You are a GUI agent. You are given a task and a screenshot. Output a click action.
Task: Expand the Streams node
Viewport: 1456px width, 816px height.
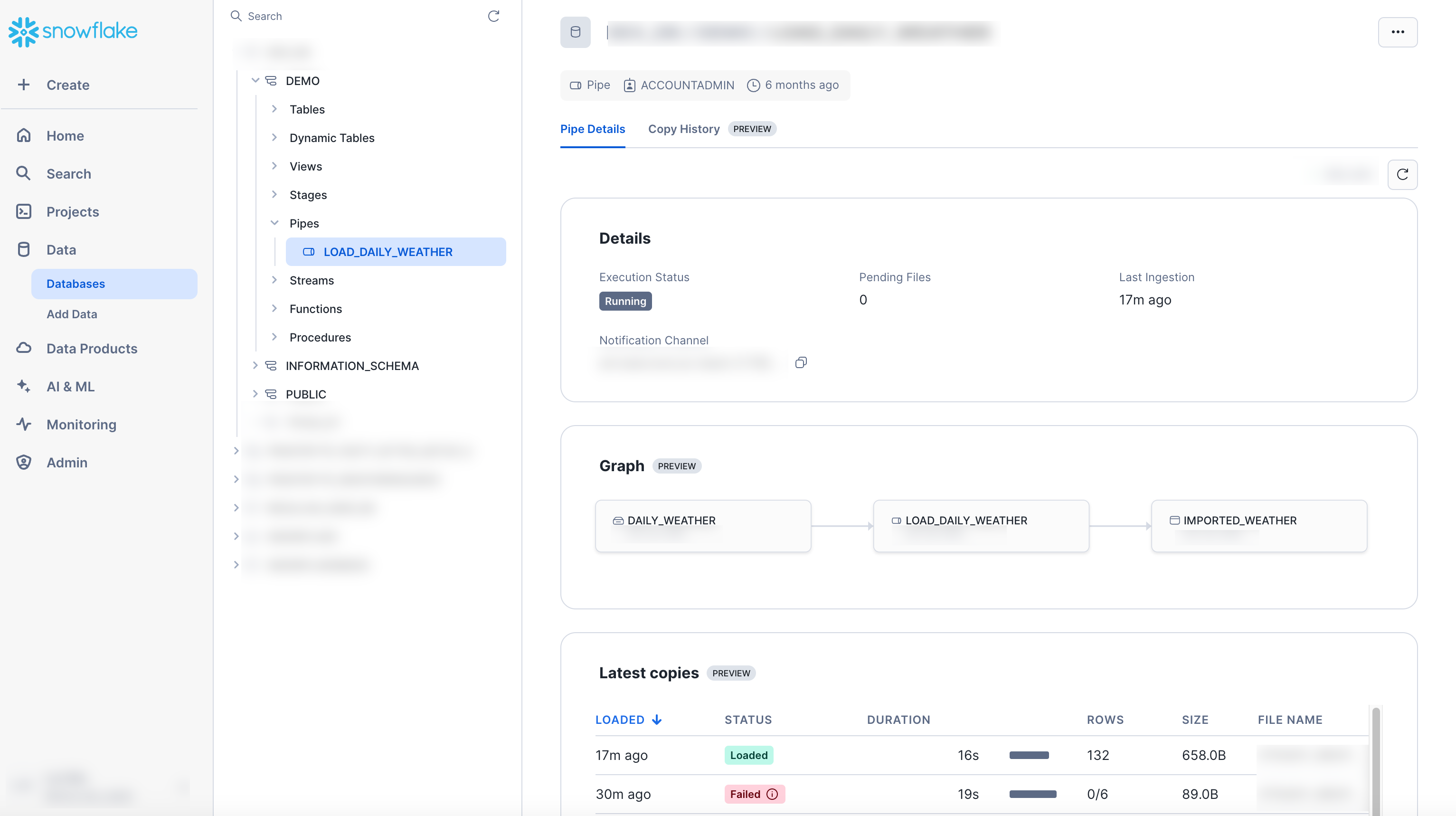274,280
